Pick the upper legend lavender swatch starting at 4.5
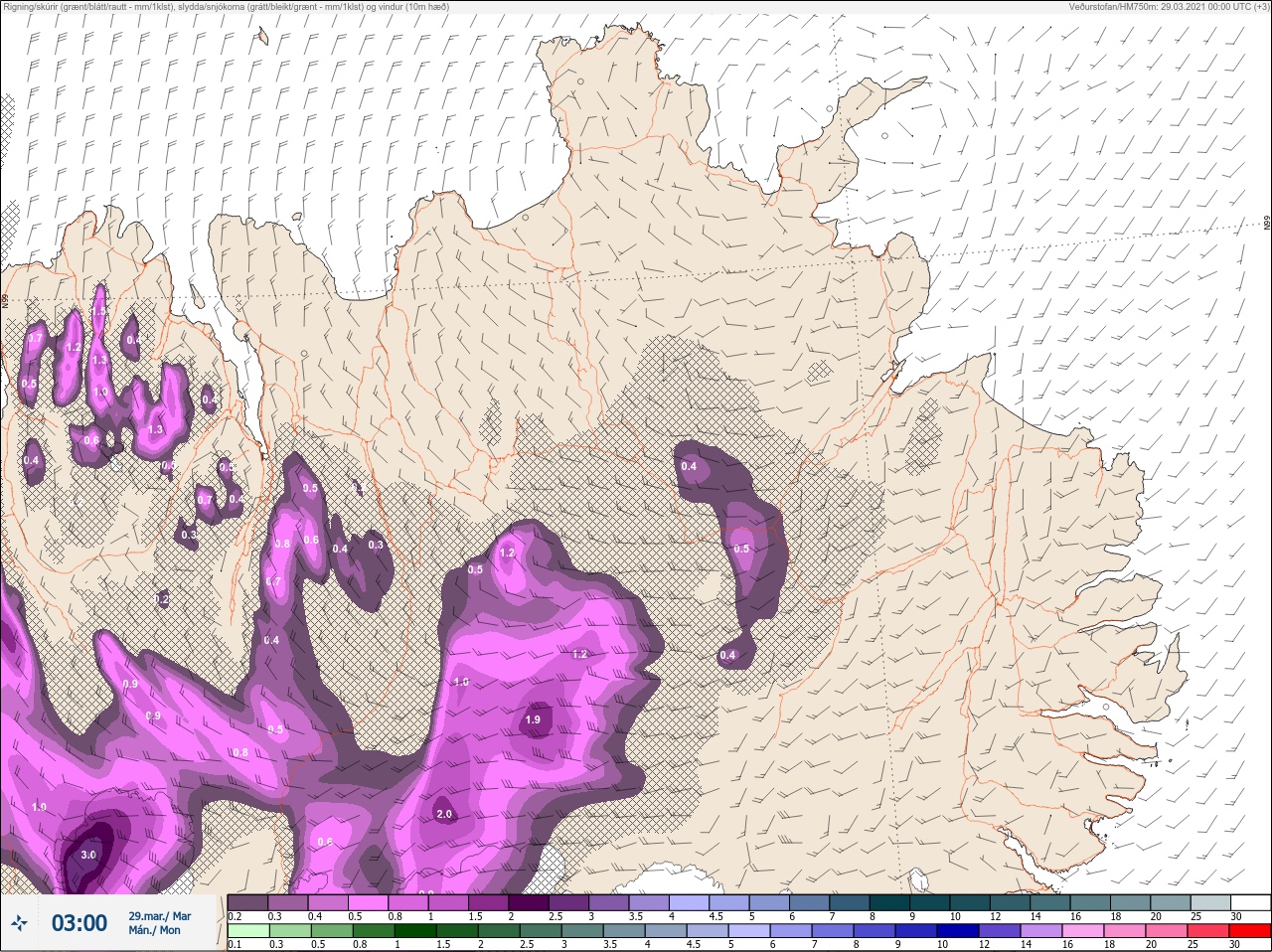This screenshot has height=952, width=1272. (729, 902)
